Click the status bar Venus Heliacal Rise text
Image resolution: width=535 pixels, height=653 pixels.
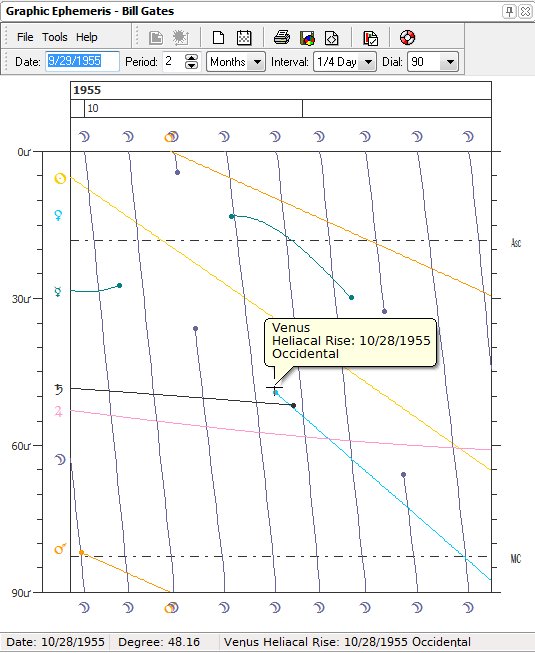347,642
